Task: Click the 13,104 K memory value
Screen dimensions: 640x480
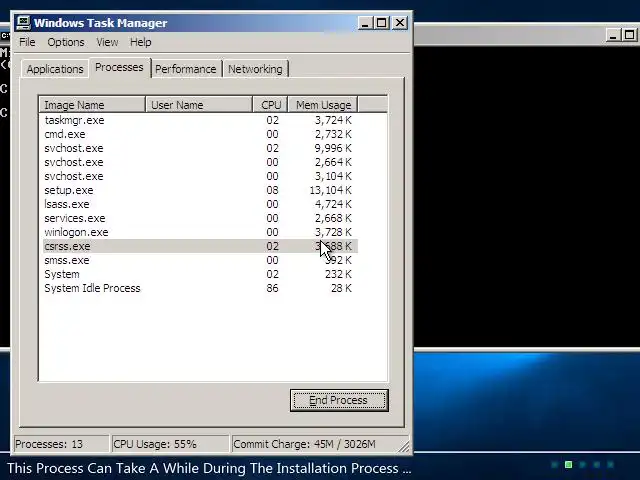Action: pos(330,190)
